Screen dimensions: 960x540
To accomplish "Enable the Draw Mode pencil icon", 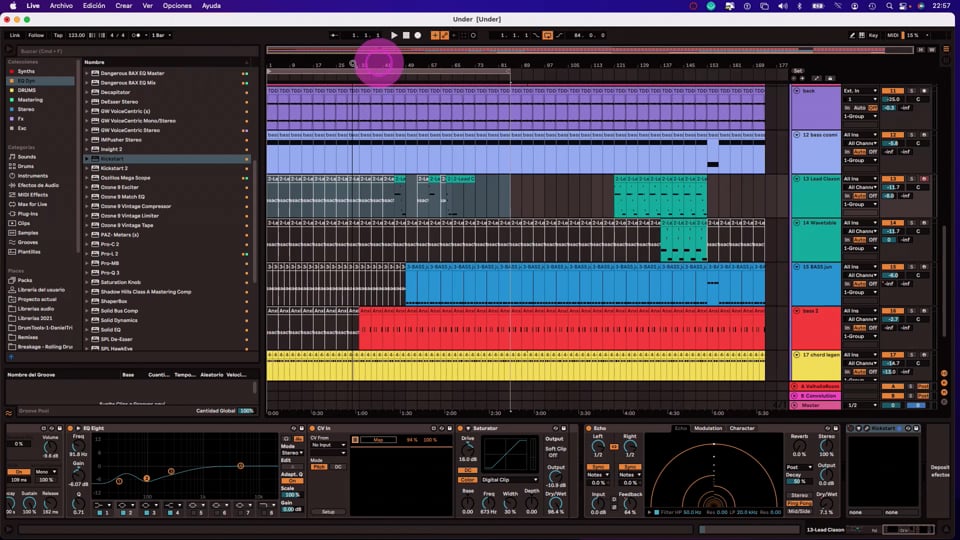I will 852,36.
